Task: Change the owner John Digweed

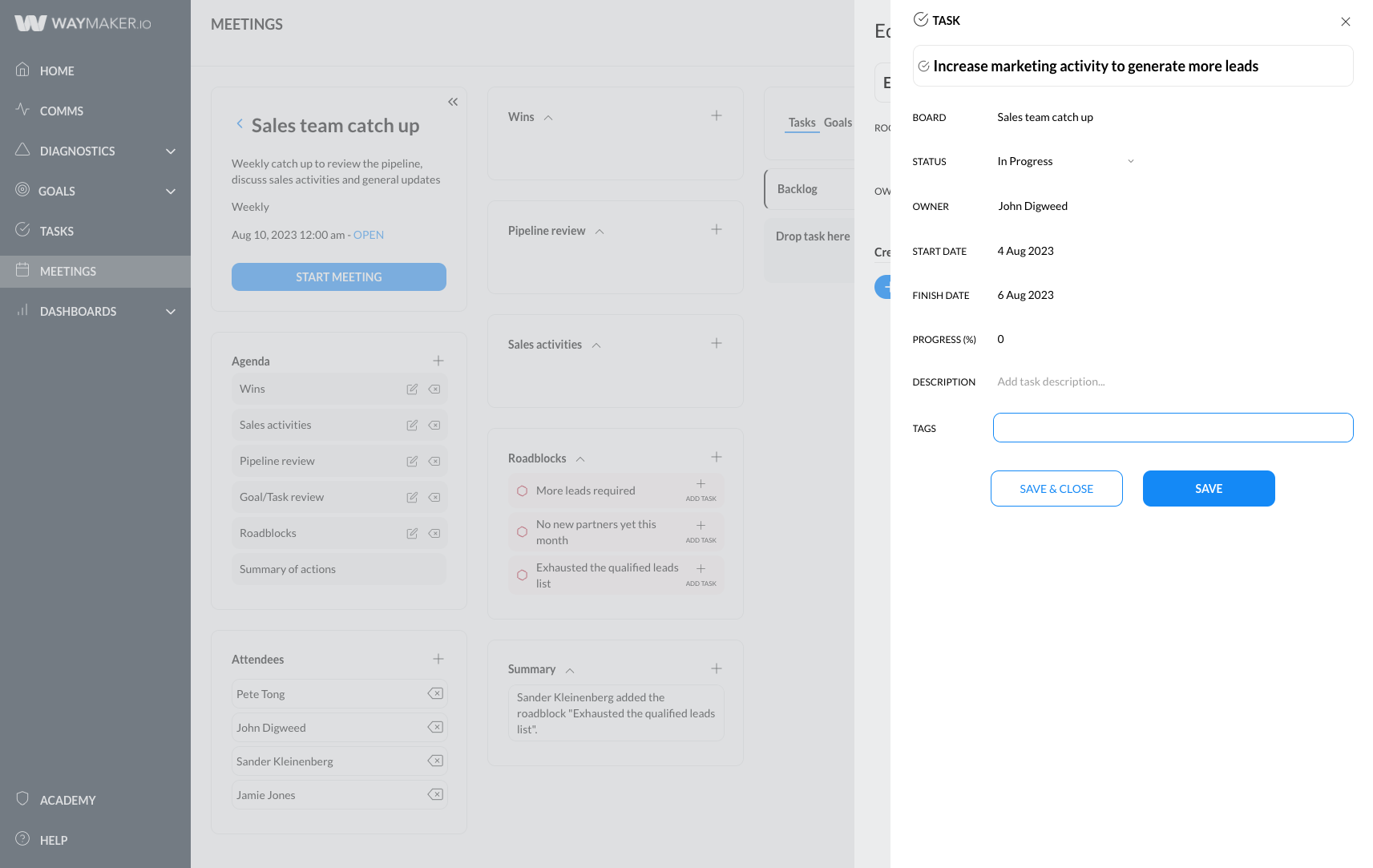Action: pyautogui.click(x=1033, y=206)
